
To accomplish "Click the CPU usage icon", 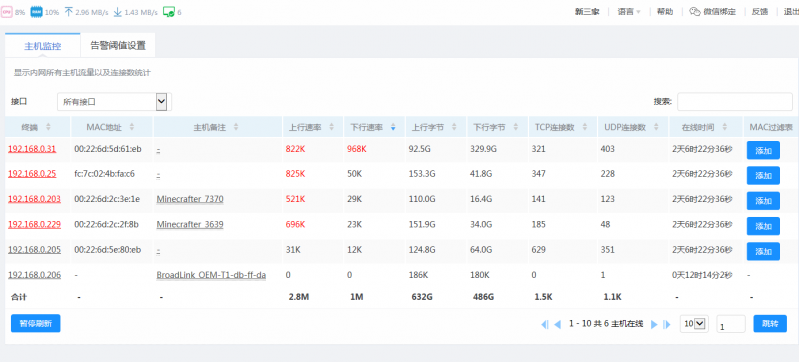I will tap(7, 12).
